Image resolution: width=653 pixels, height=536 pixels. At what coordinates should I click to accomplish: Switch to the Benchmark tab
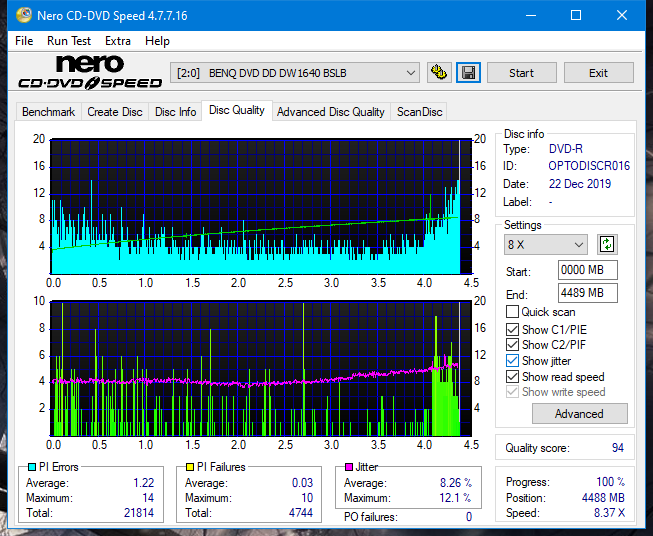pyautogui.click(x=48, y=112)
